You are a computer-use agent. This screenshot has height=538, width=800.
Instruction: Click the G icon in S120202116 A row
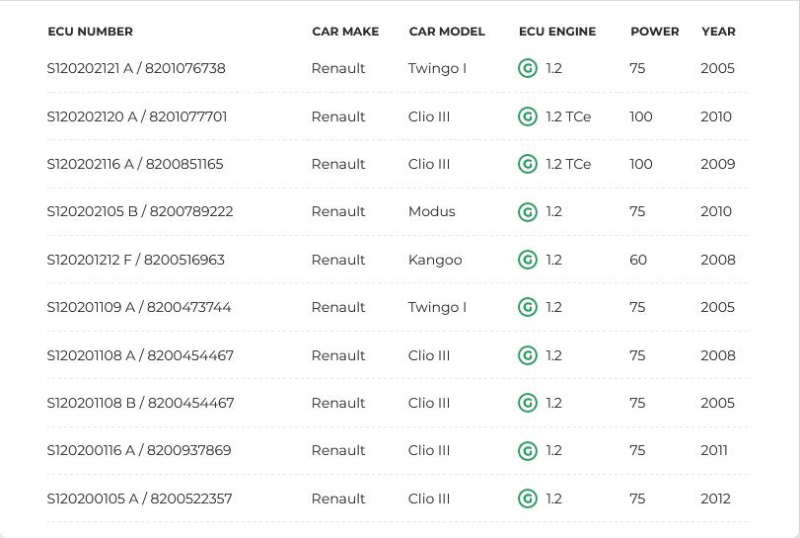[527, 164]
